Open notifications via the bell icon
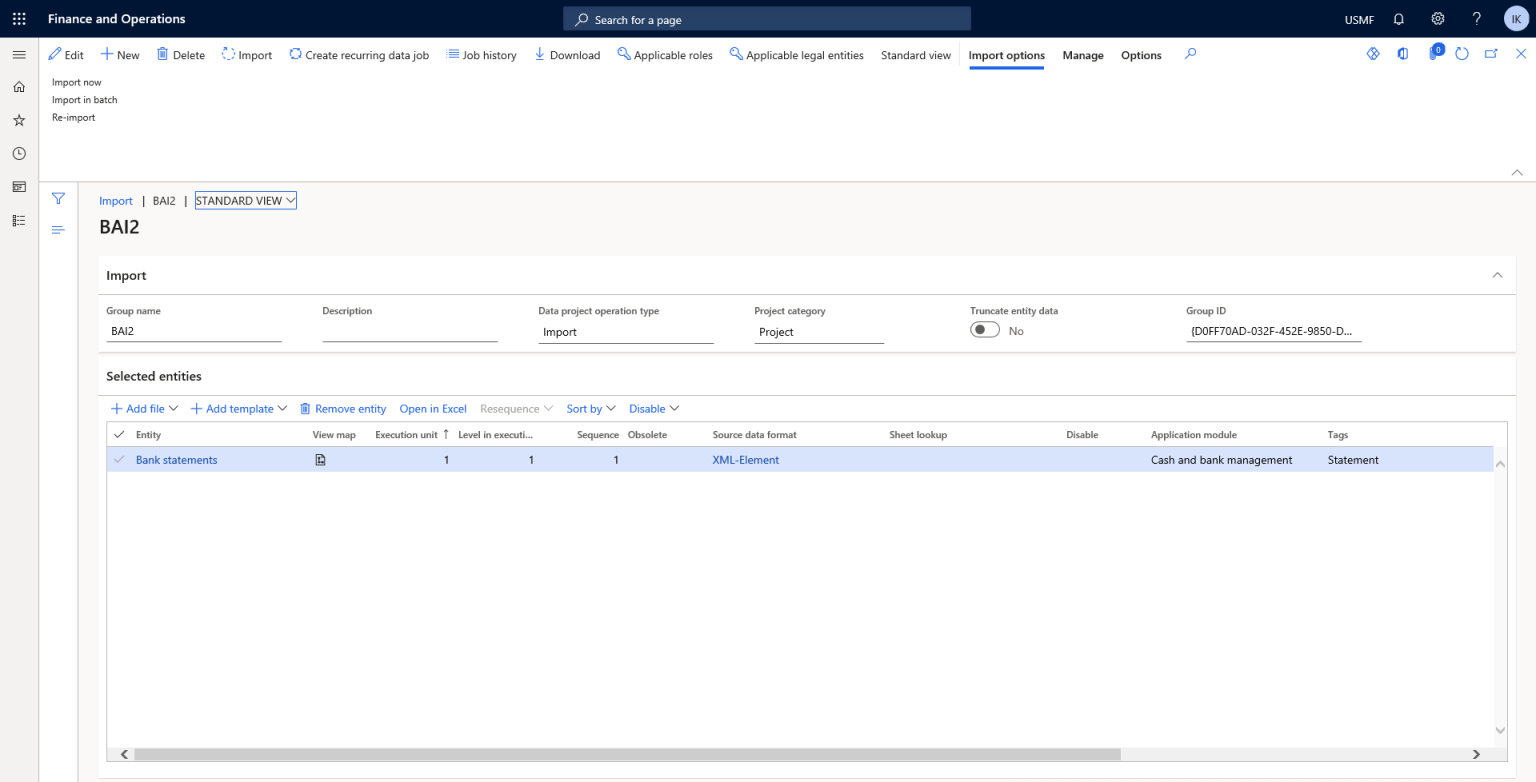1536x782 pixels. (x=1398, y=18)
